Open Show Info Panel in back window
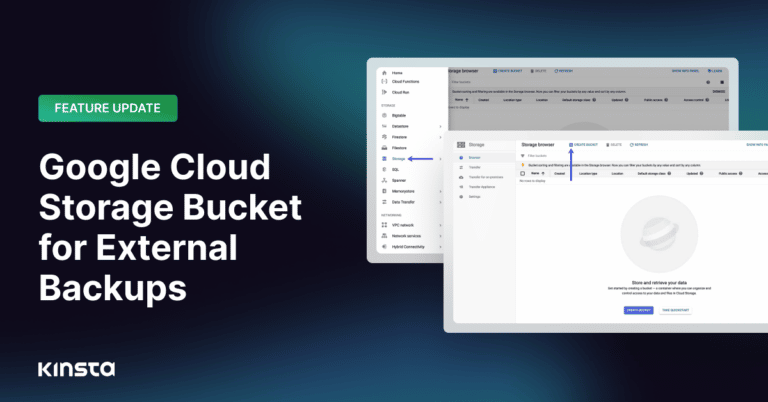Image resolution: width=768 pixels, height=402 pixels. tap(685, 71)
